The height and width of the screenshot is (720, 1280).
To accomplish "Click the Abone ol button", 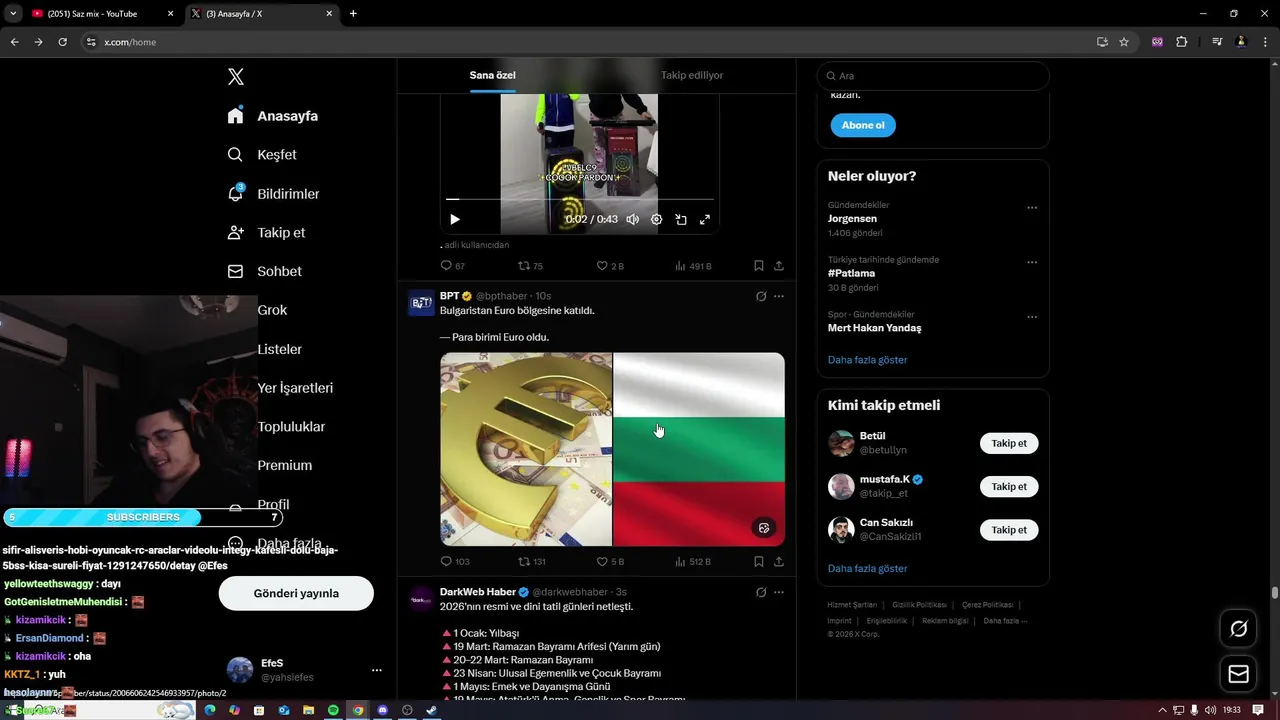I will [863, 125].
